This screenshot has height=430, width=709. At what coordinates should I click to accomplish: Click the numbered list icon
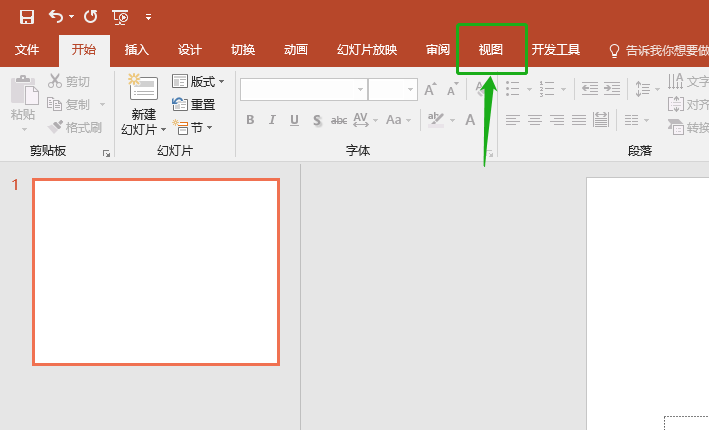click(x=547, y=89)
